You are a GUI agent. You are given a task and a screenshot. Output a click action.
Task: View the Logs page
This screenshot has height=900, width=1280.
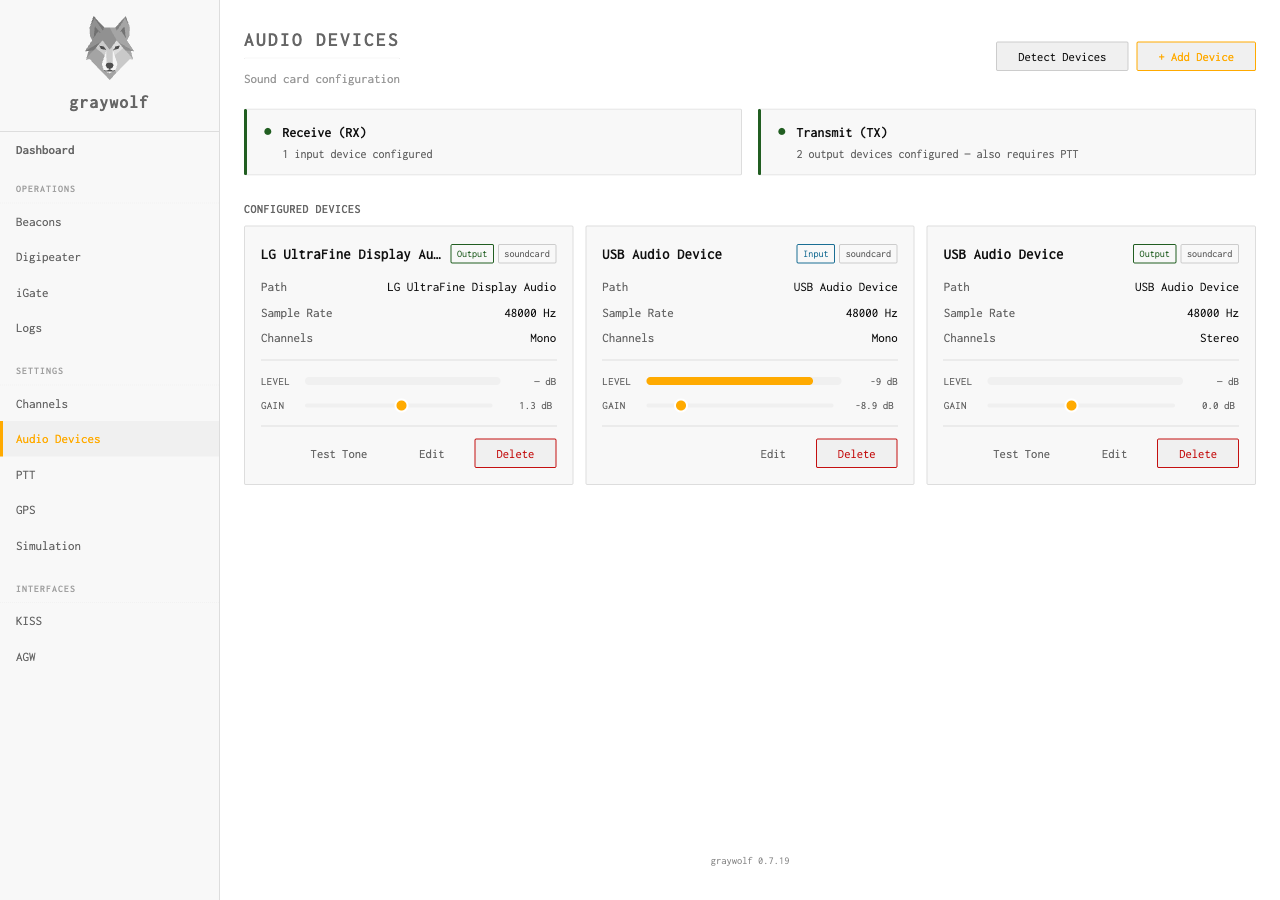(28, 327)
